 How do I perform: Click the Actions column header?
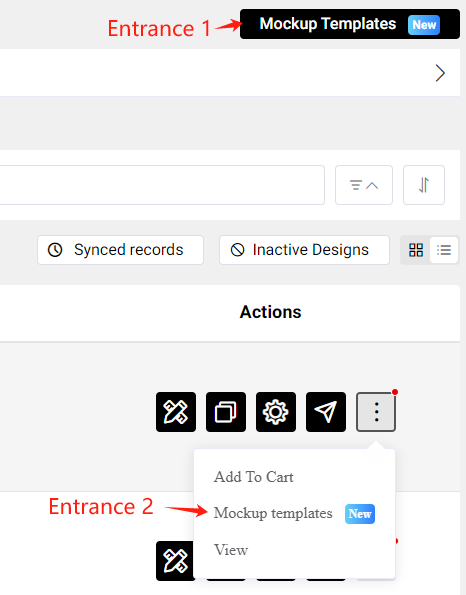click(x=271, y=312)
